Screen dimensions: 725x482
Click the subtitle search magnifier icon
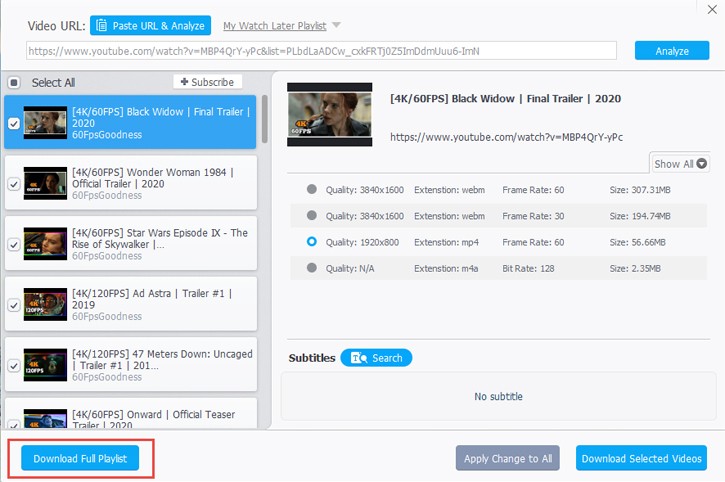359,358
